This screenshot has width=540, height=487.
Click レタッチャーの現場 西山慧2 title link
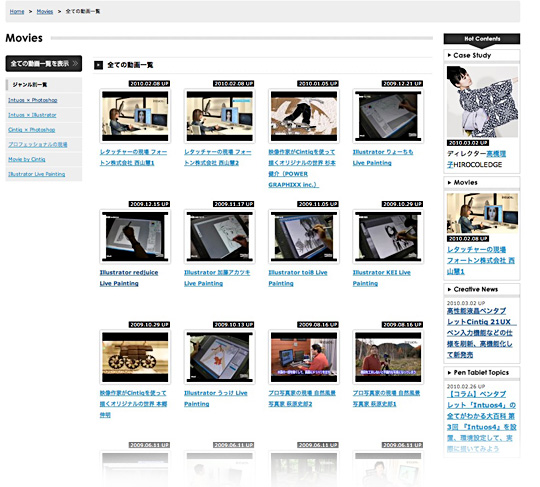[218, 157]
